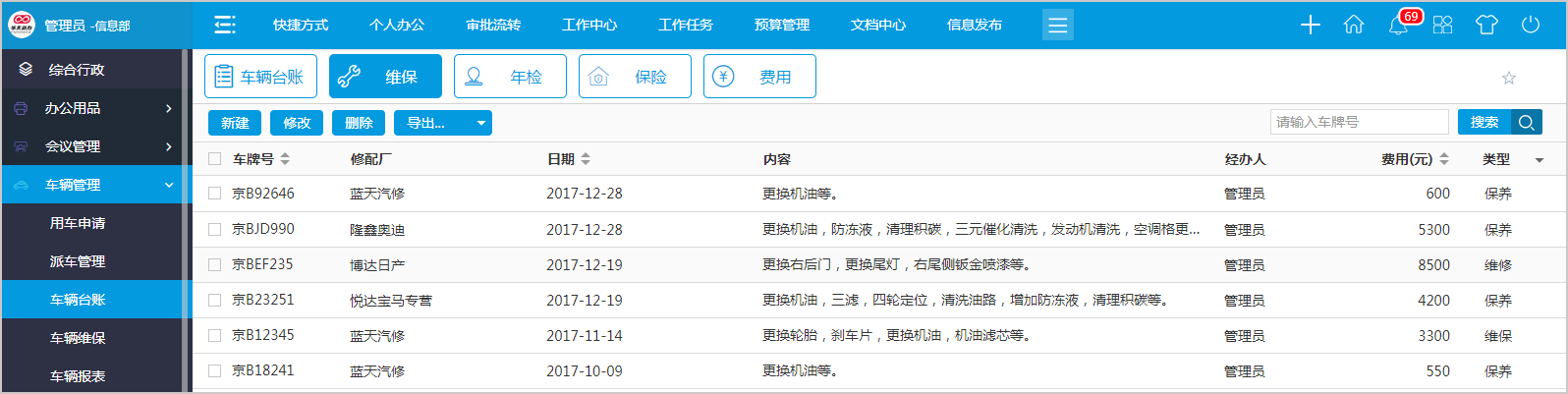The height and width of the screenshot is (394, 1568).
Task: Open the 工作中心 menu
Action: [x=589, y=25]
